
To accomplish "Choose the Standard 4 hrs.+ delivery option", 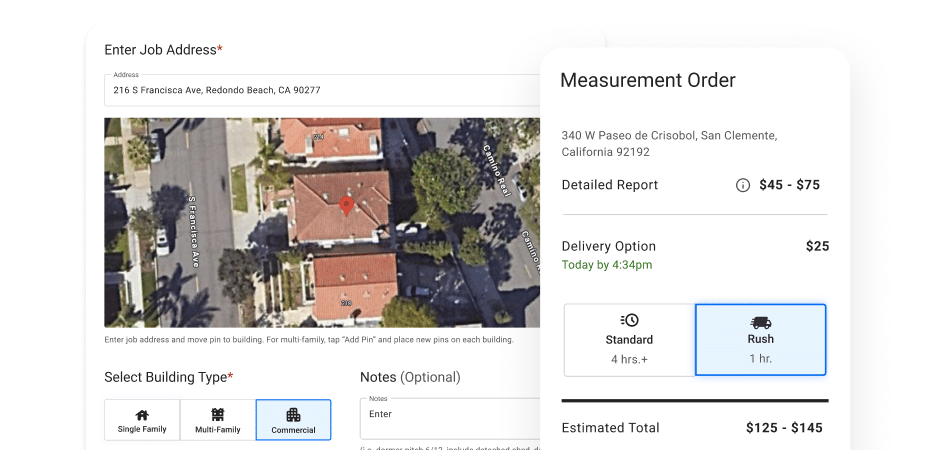I will pyautogui.click(x=629, y=340).
